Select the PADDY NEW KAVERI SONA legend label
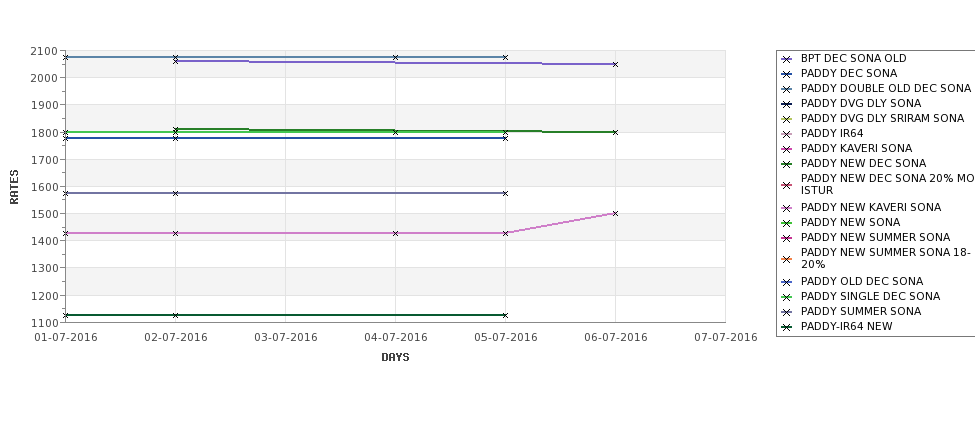The image size is (975, 429). [871, 207]
